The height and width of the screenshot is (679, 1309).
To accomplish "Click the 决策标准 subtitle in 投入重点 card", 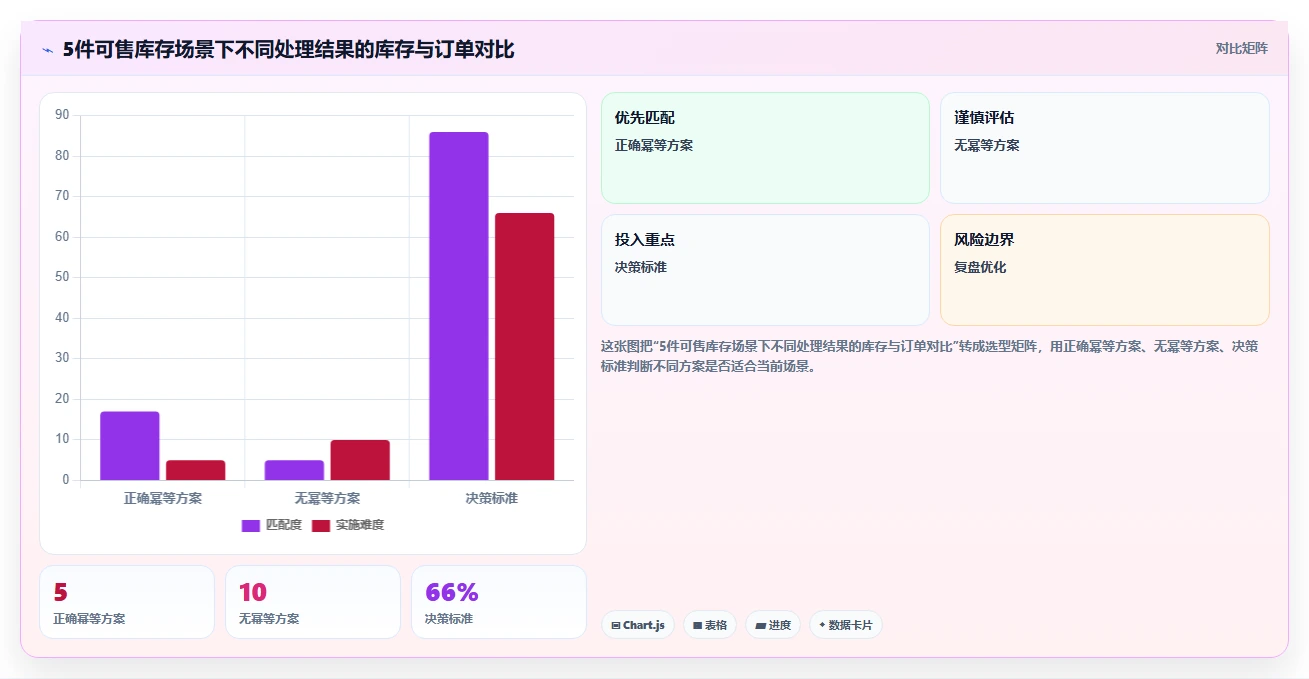I will pos(641,267).
